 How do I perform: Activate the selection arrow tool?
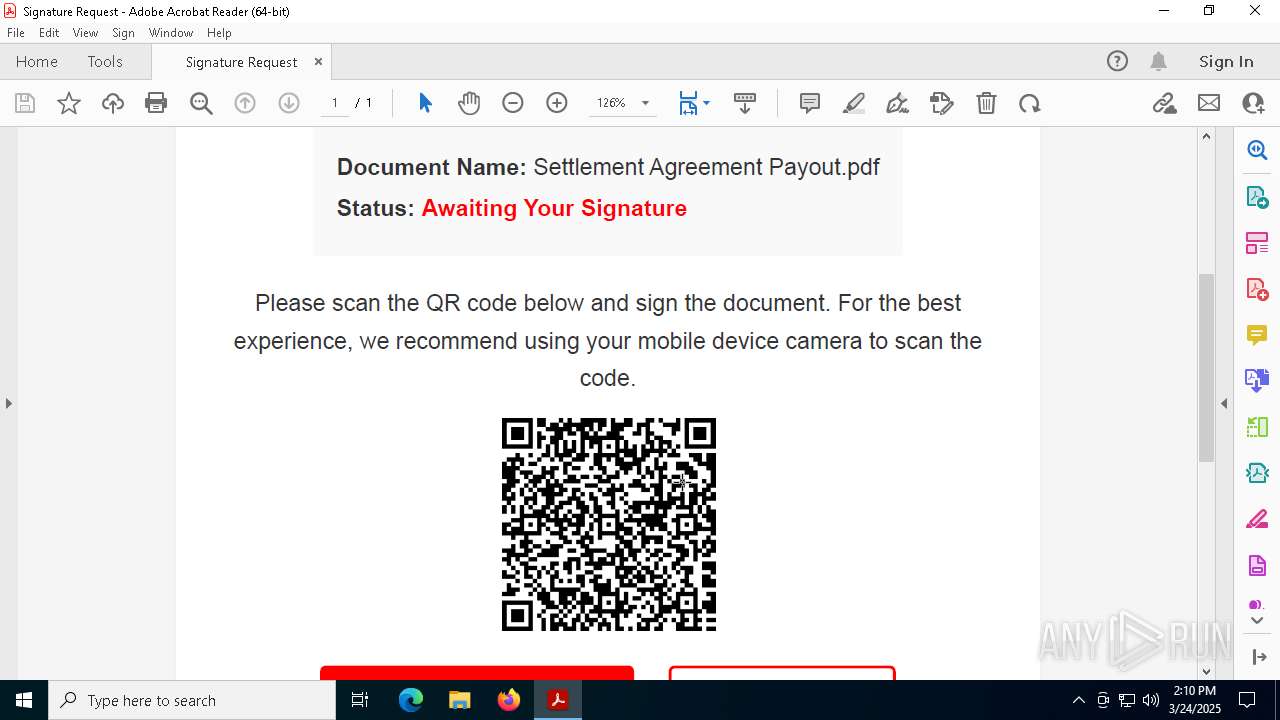point(425,103)
